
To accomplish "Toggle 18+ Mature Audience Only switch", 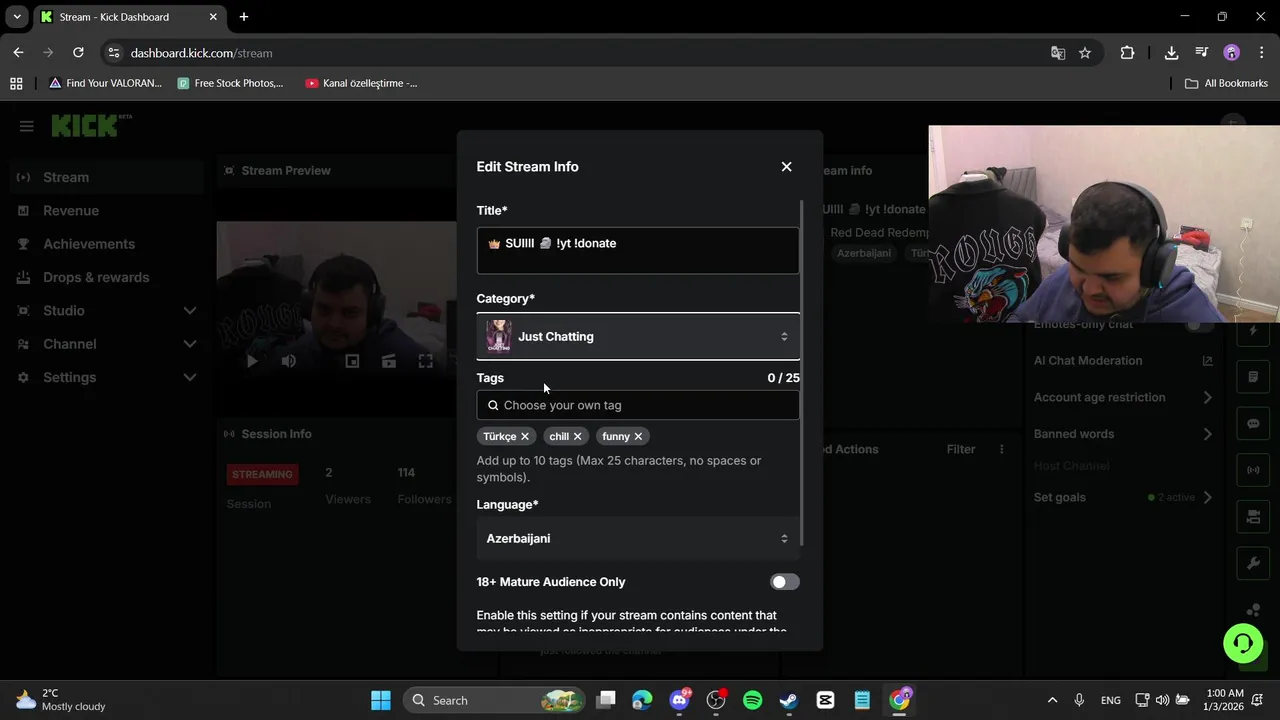I will point(785,582).
